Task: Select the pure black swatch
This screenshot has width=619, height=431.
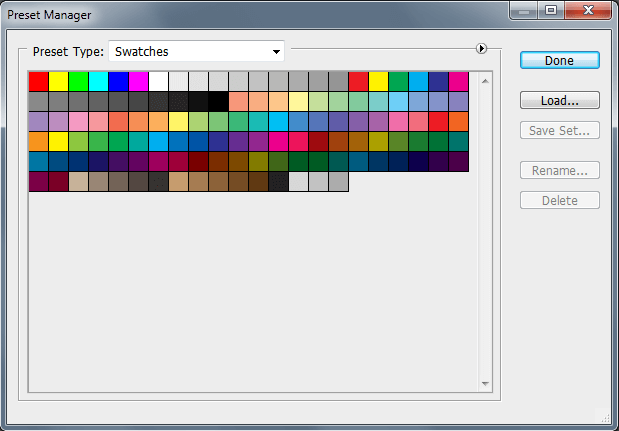Action: point(218,101)
